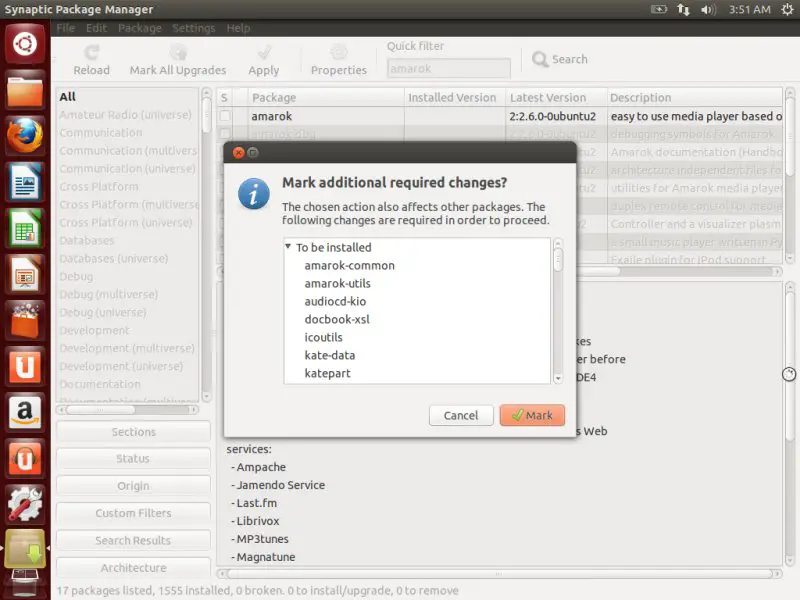
Task: Close the Mark additional changes dialog
Action: click(x=238, y=153)
